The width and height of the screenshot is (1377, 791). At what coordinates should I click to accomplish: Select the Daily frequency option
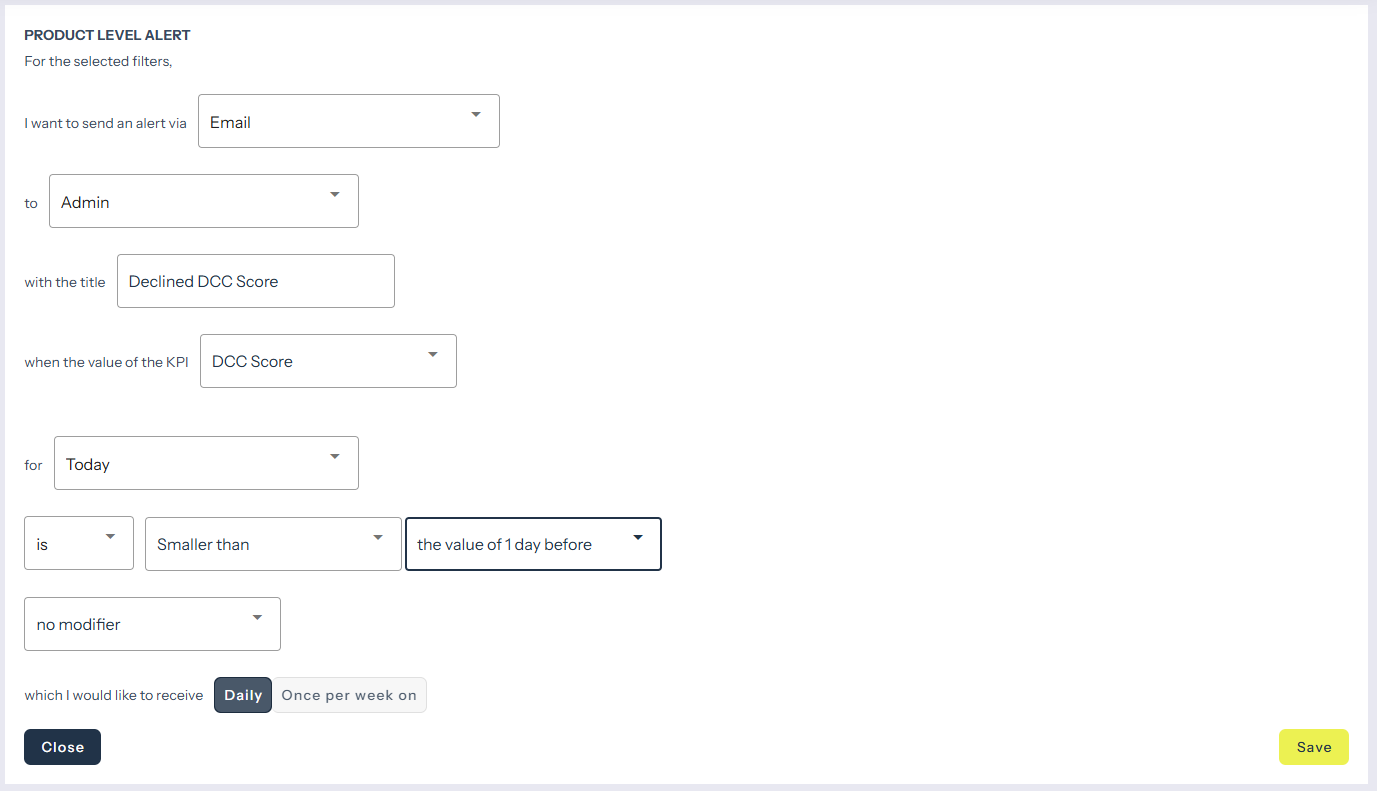coord(243,695)
